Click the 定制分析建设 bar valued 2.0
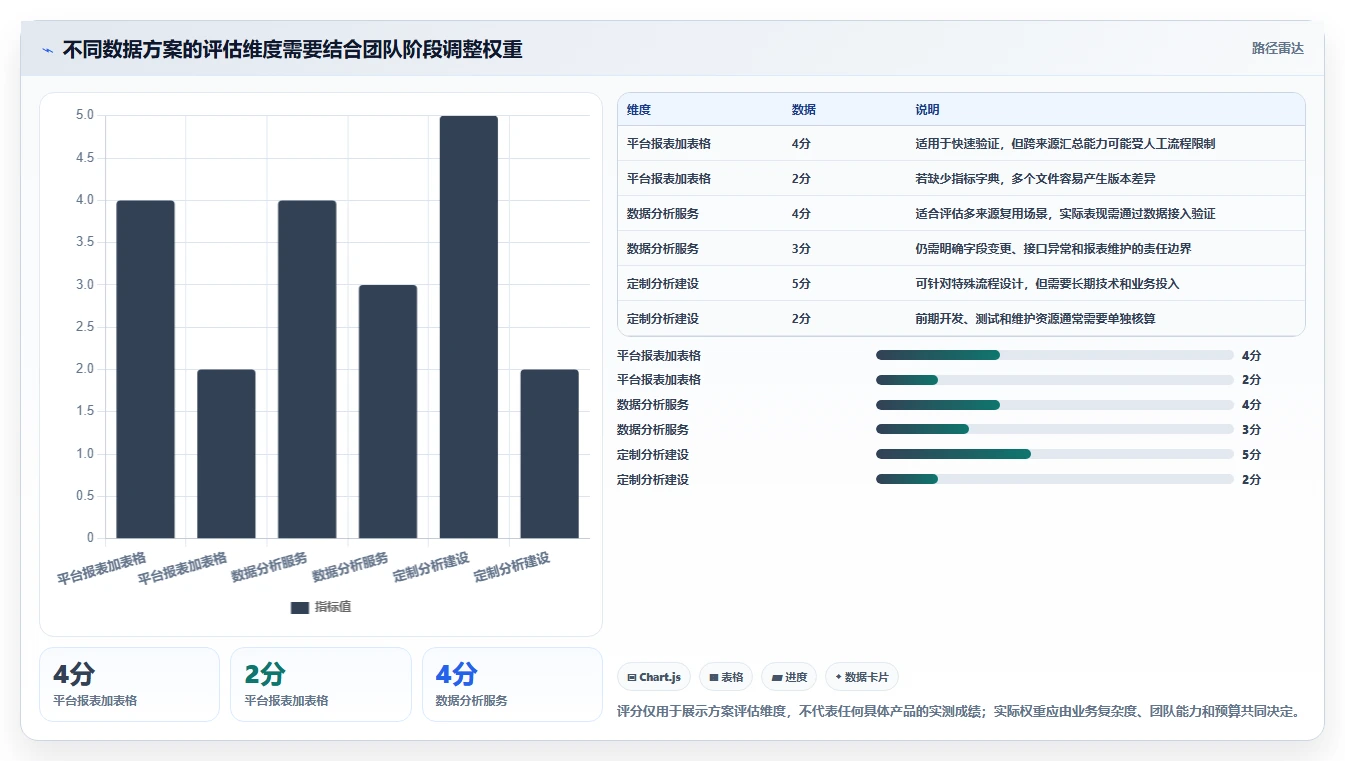Image resolution: width=1345 pixels, height=761 pixels. (550, 454)
